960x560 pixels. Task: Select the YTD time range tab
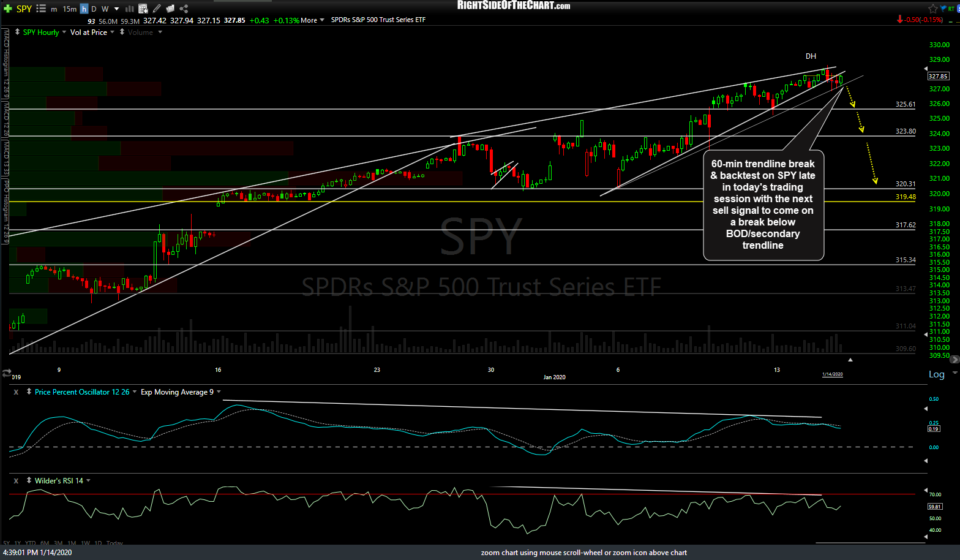point(31,543)
